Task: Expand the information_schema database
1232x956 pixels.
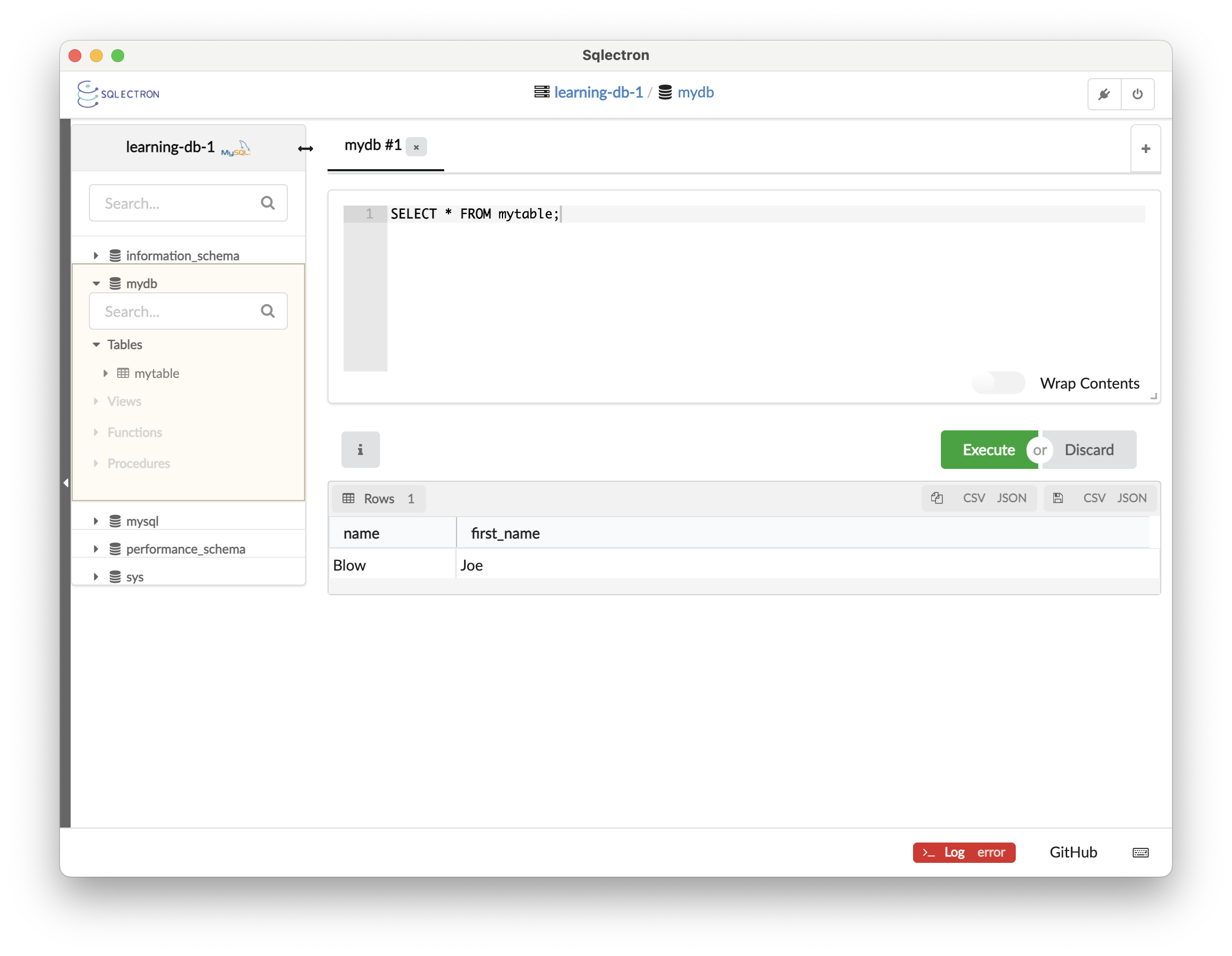Action: (x=96, y=256)
